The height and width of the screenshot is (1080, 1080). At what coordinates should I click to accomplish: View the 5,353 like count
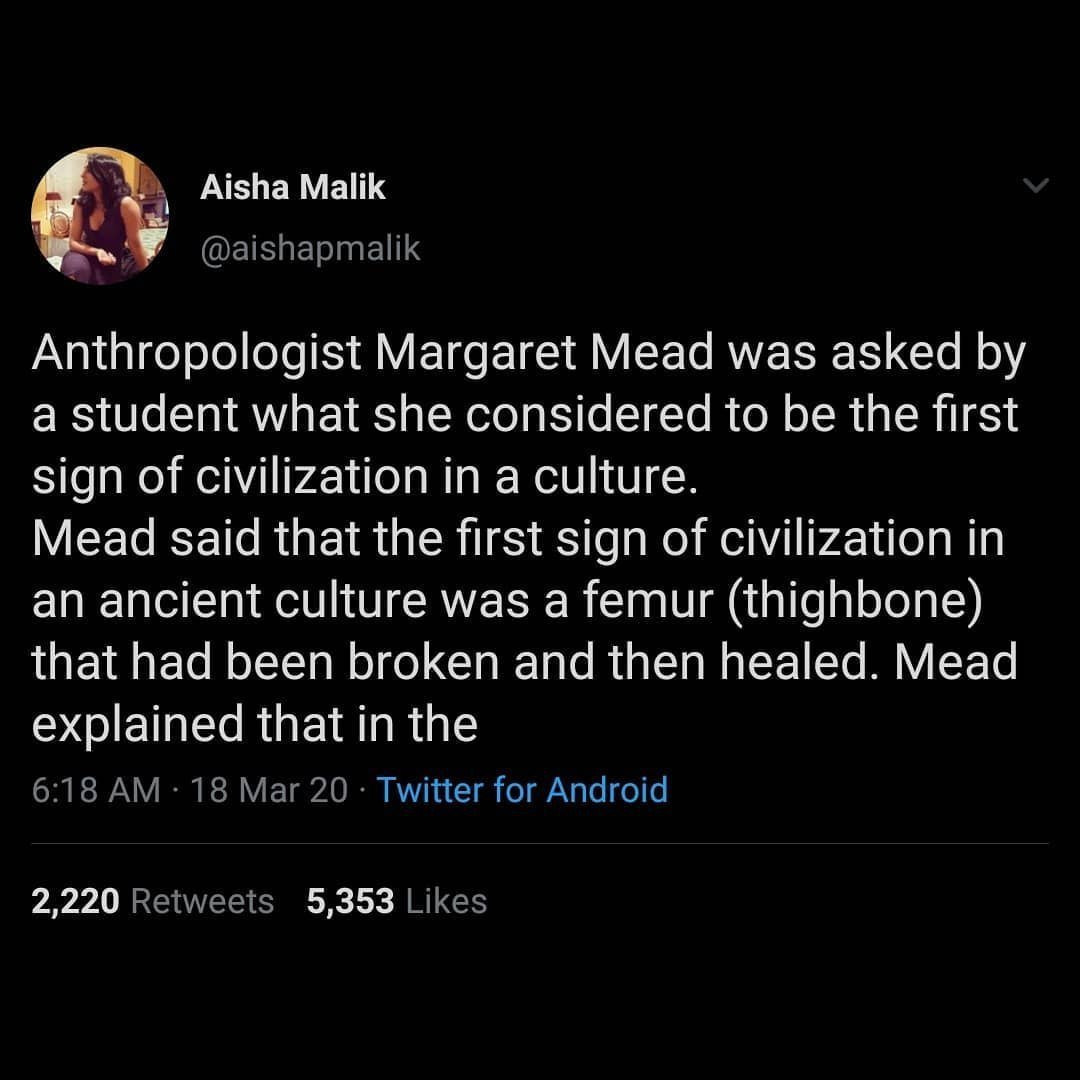click(x=351, y=901)
